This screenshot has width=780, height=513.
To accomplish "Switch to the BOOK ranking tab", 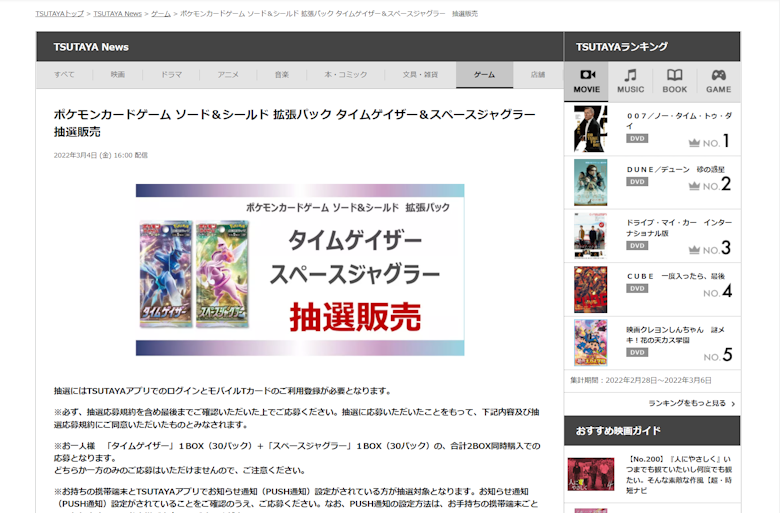I will 675,82.
